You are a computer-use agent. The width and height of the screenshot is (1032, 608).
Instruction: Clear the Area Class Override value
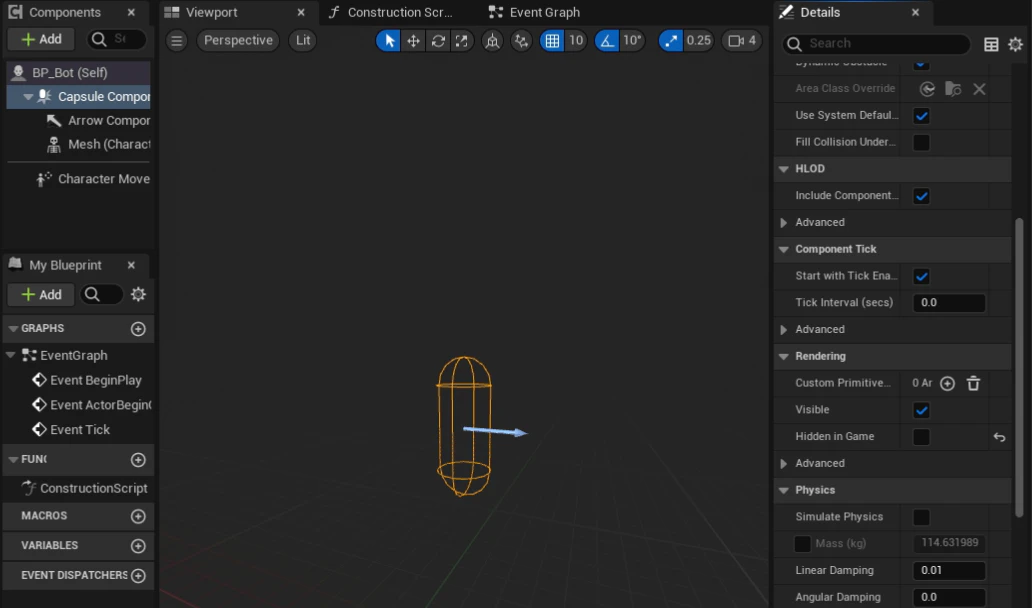(x=979, y=89)
